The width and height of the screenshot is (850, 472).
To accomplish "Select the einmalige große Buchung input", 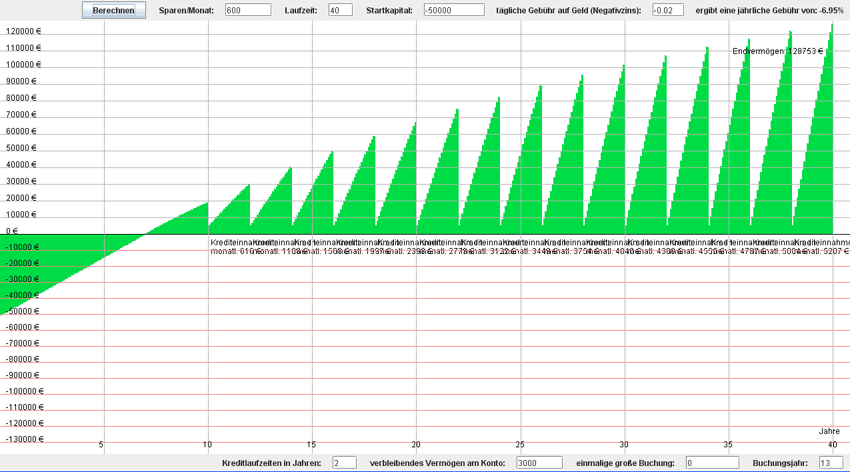I will pos(712,463).
